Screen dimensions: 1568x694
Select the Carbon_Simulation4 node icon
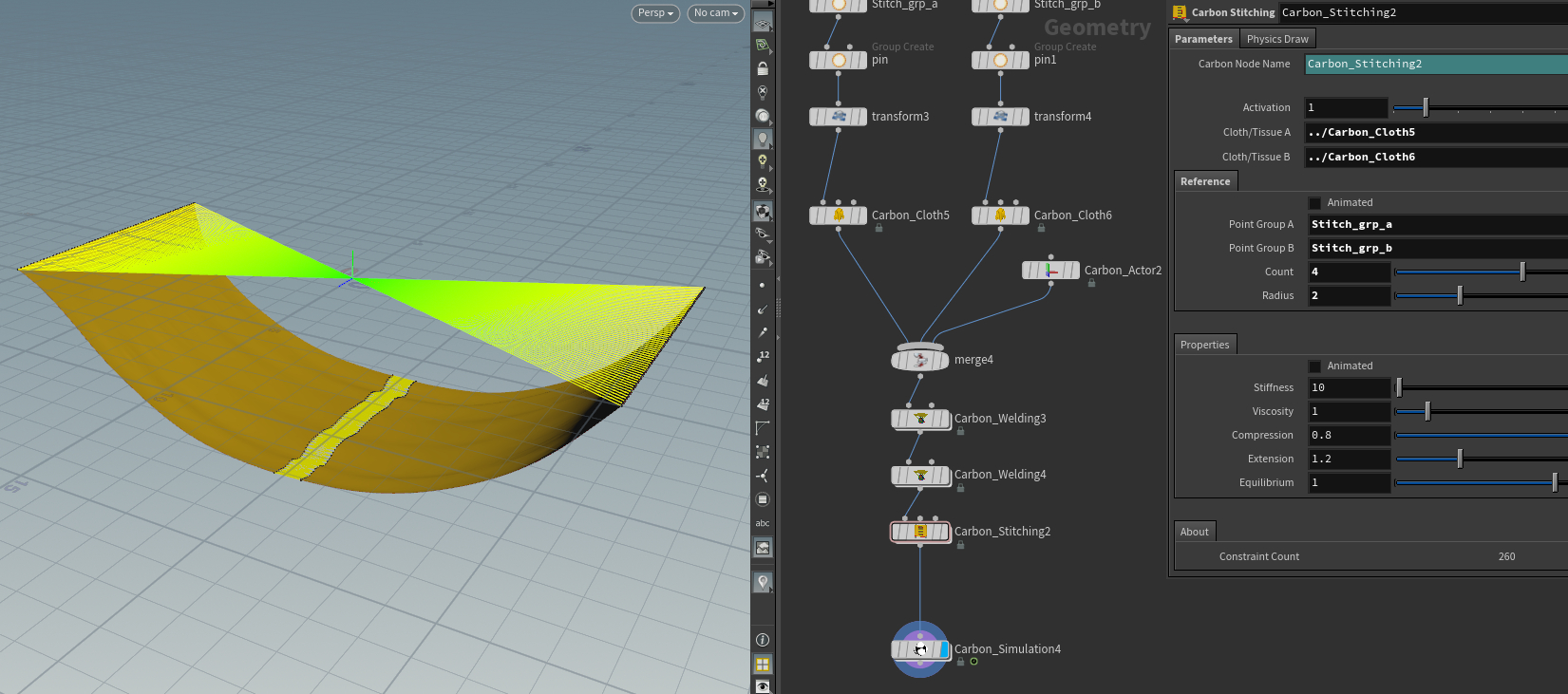[919, 649]
